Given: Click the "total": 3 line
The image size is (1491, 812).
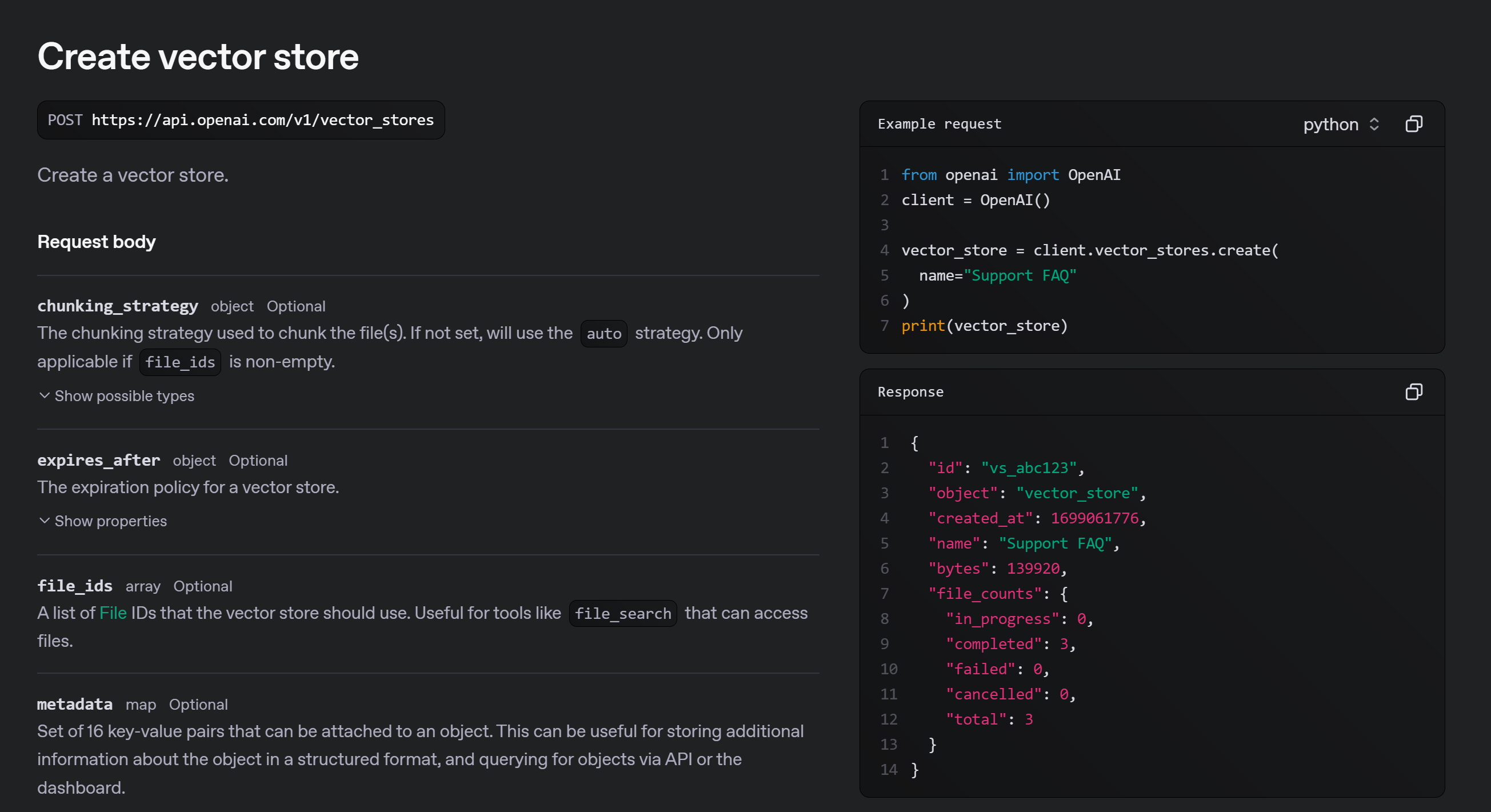Looking at the screenshot, I should click(989, 719).
